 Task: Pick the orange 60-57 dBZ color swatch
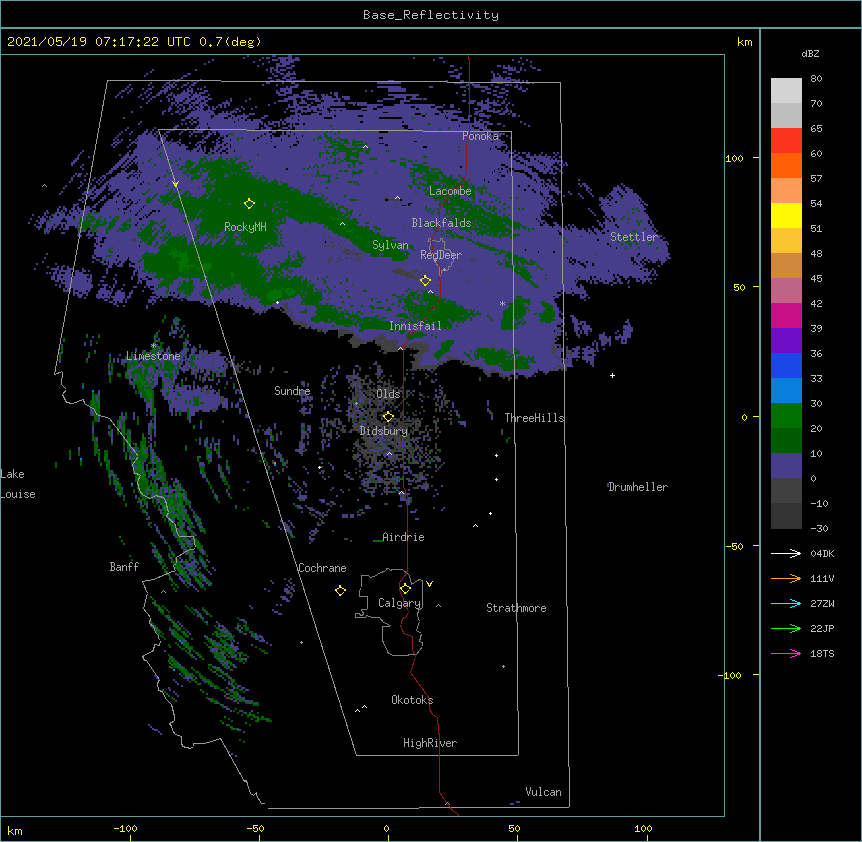(786, 165)
